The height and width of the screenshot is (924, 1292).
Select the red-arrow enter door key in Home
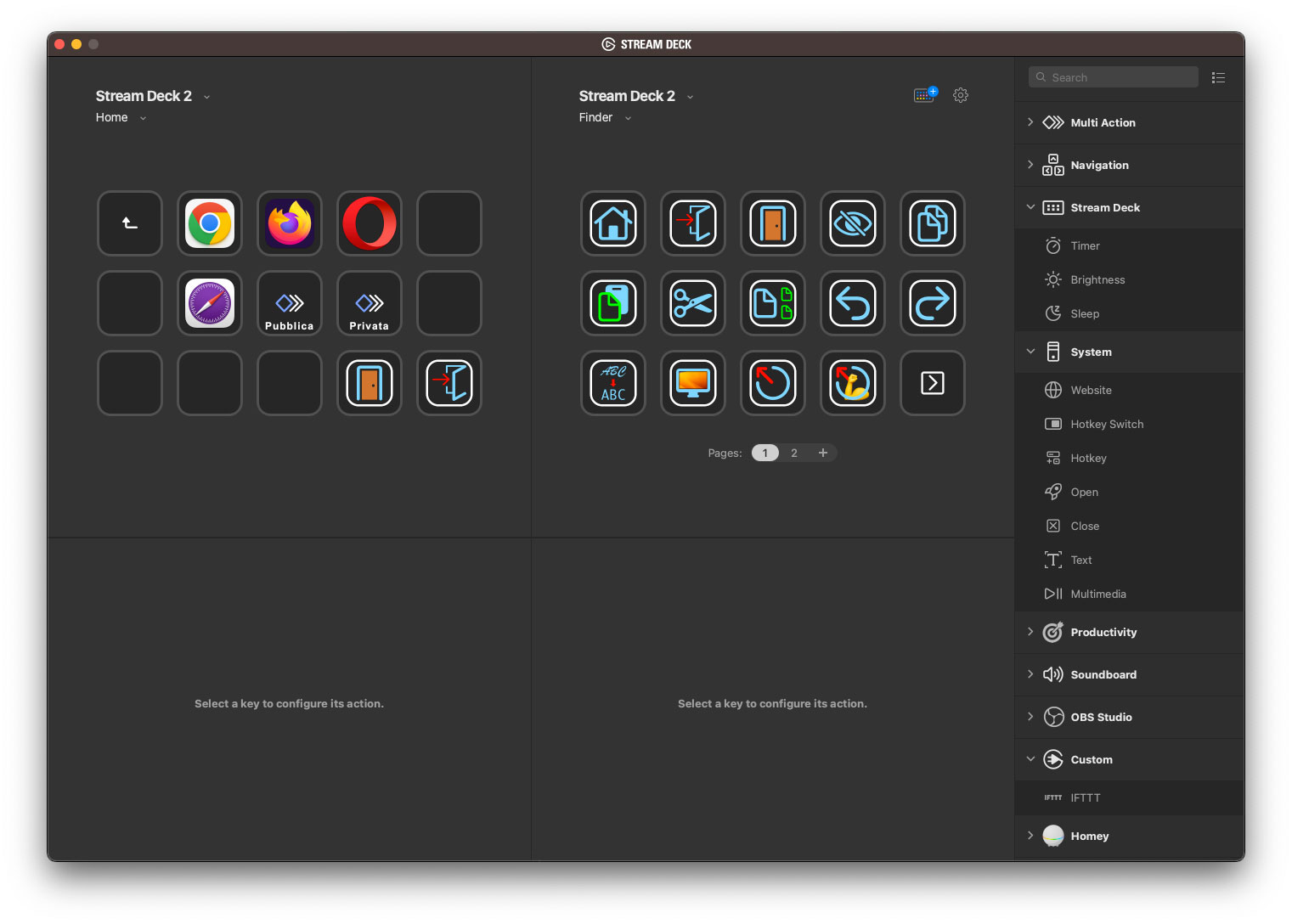(x=449, y=383)
